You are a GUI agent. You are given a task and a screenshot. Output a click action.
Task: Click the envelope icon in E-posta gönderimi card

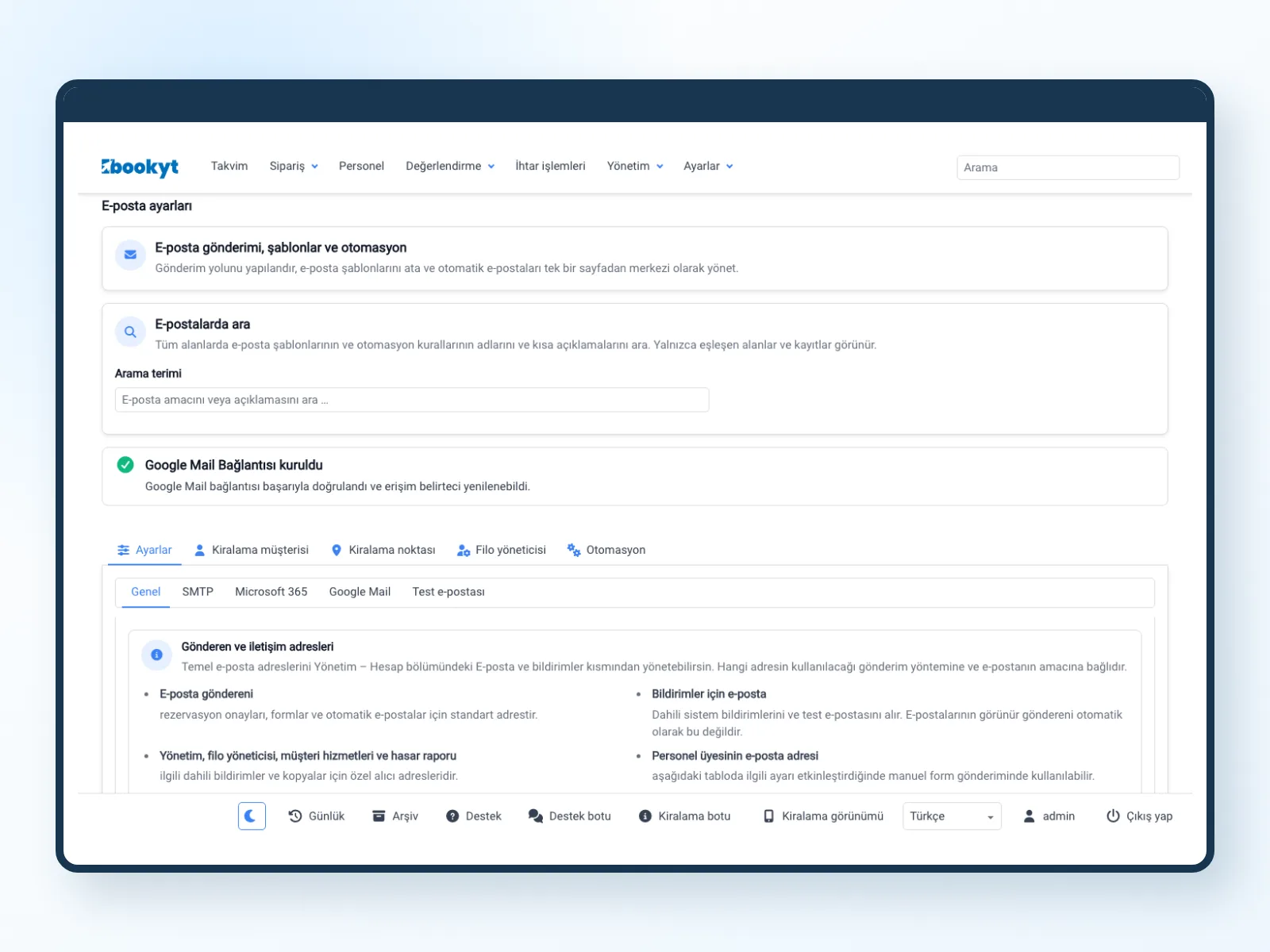click(130, 255)
